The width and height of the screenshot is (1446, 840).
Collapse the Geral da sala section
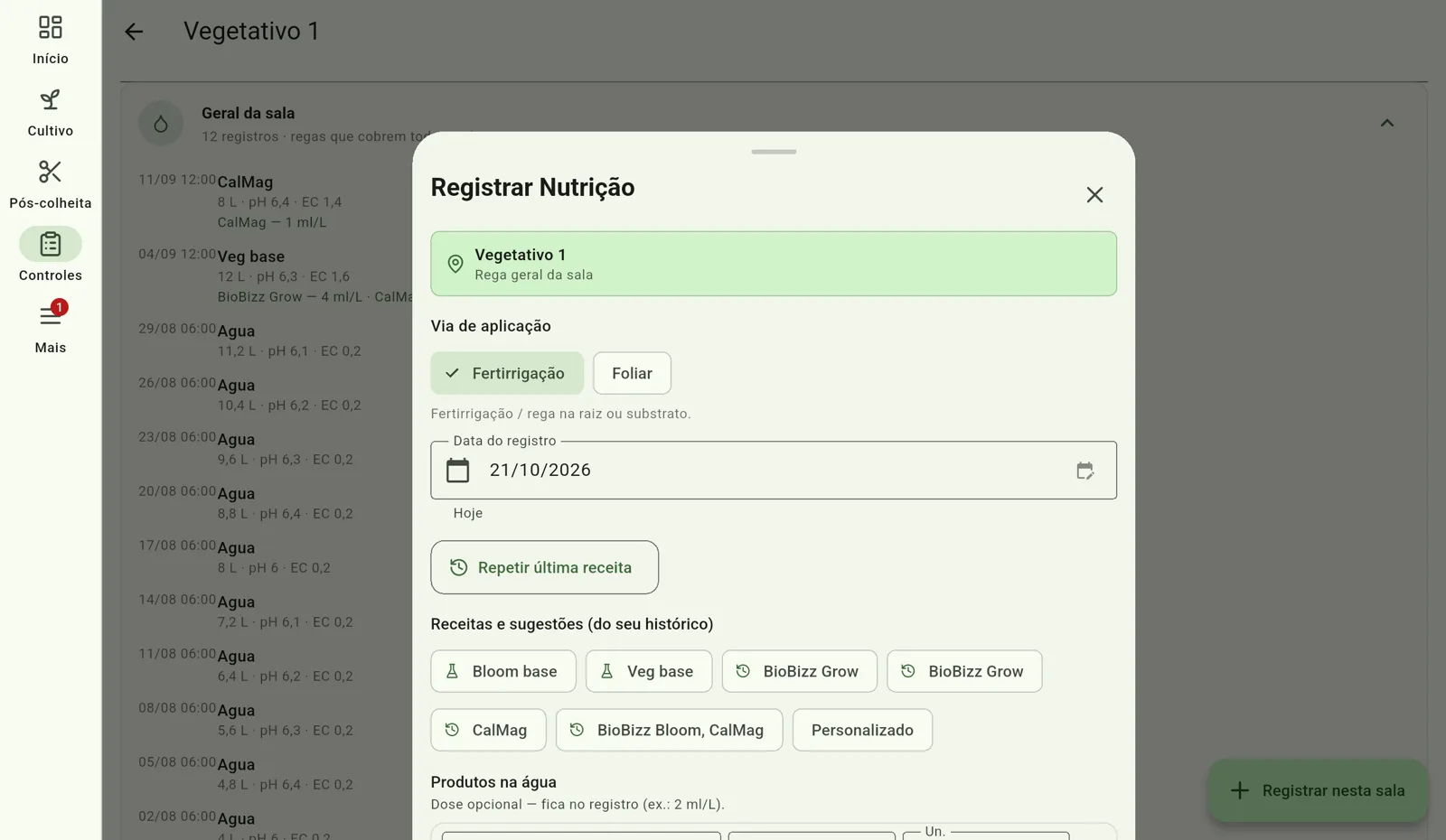point(1387,124)
